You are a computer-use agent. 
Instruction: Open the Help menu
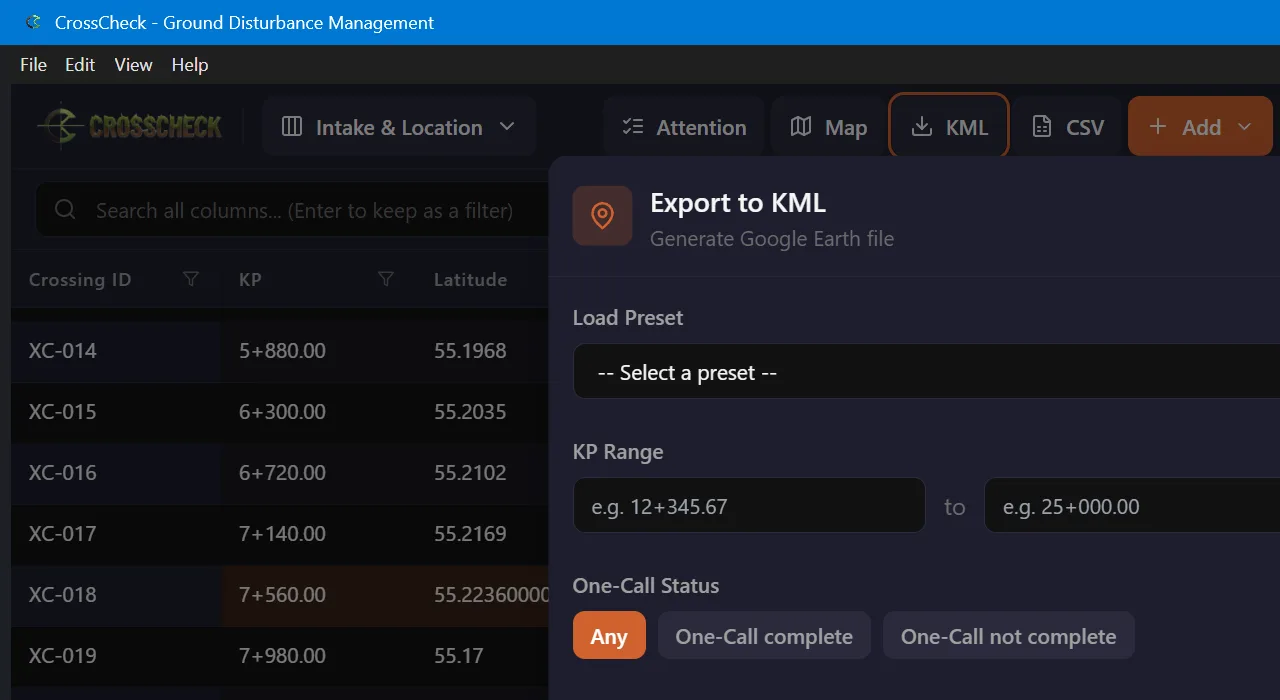(x=190, y=64)
